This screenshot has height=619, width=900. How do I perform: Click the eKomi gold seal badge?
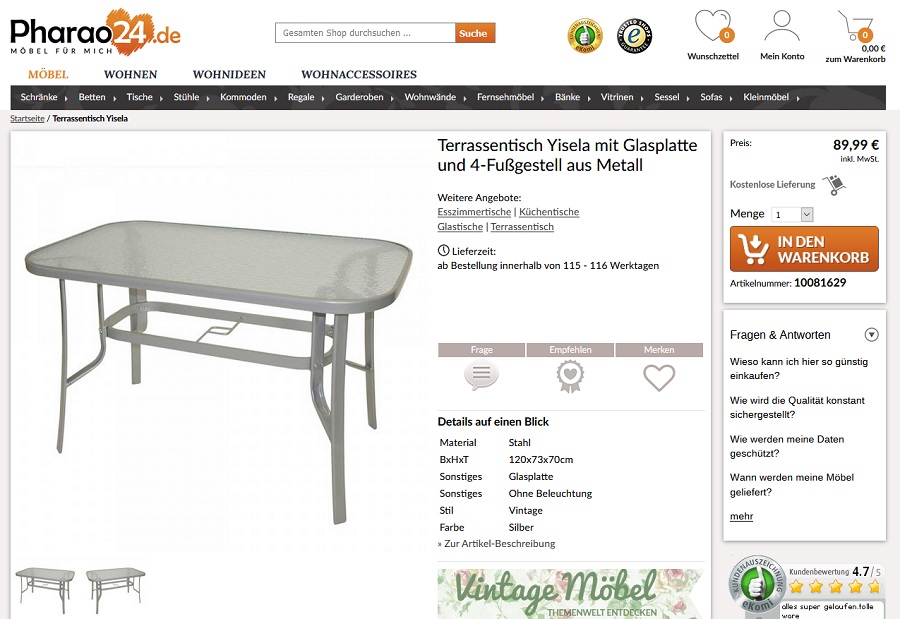(x=585, y=36)
